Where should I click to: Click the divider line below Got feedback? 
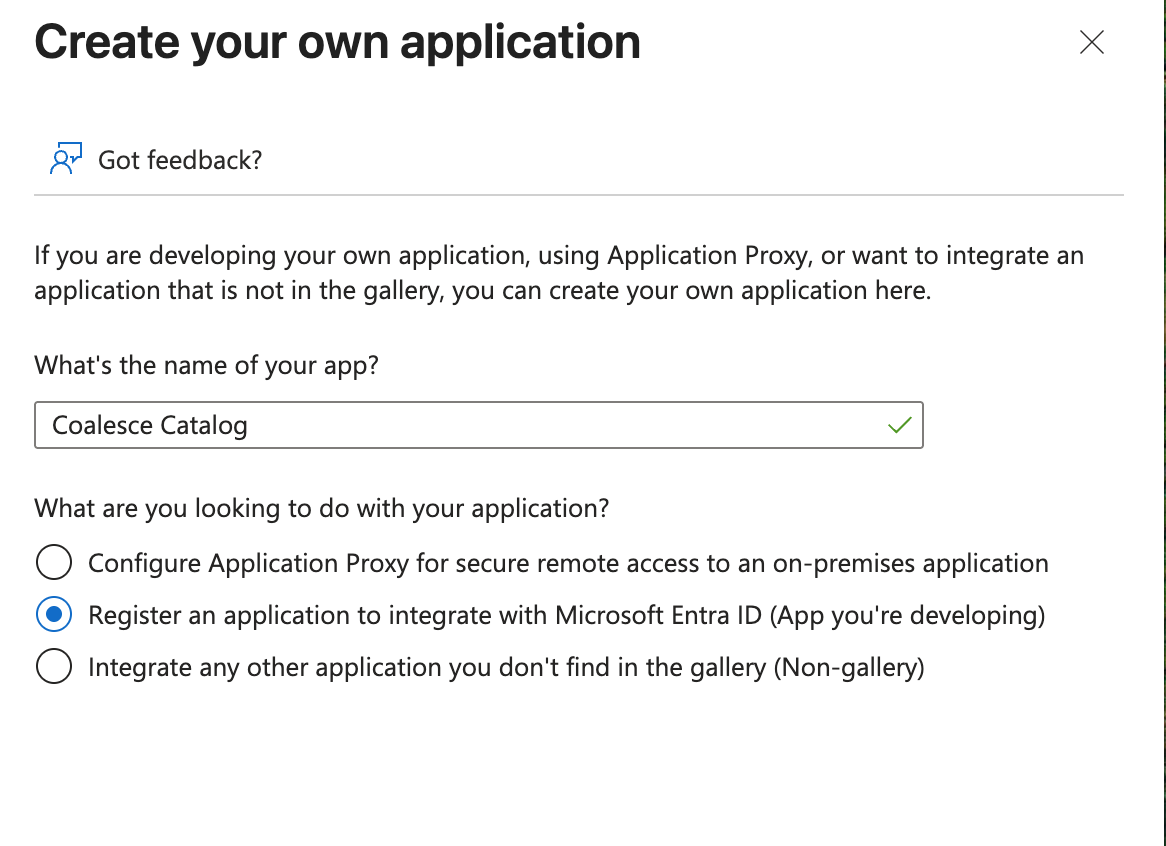coord(578,194)
